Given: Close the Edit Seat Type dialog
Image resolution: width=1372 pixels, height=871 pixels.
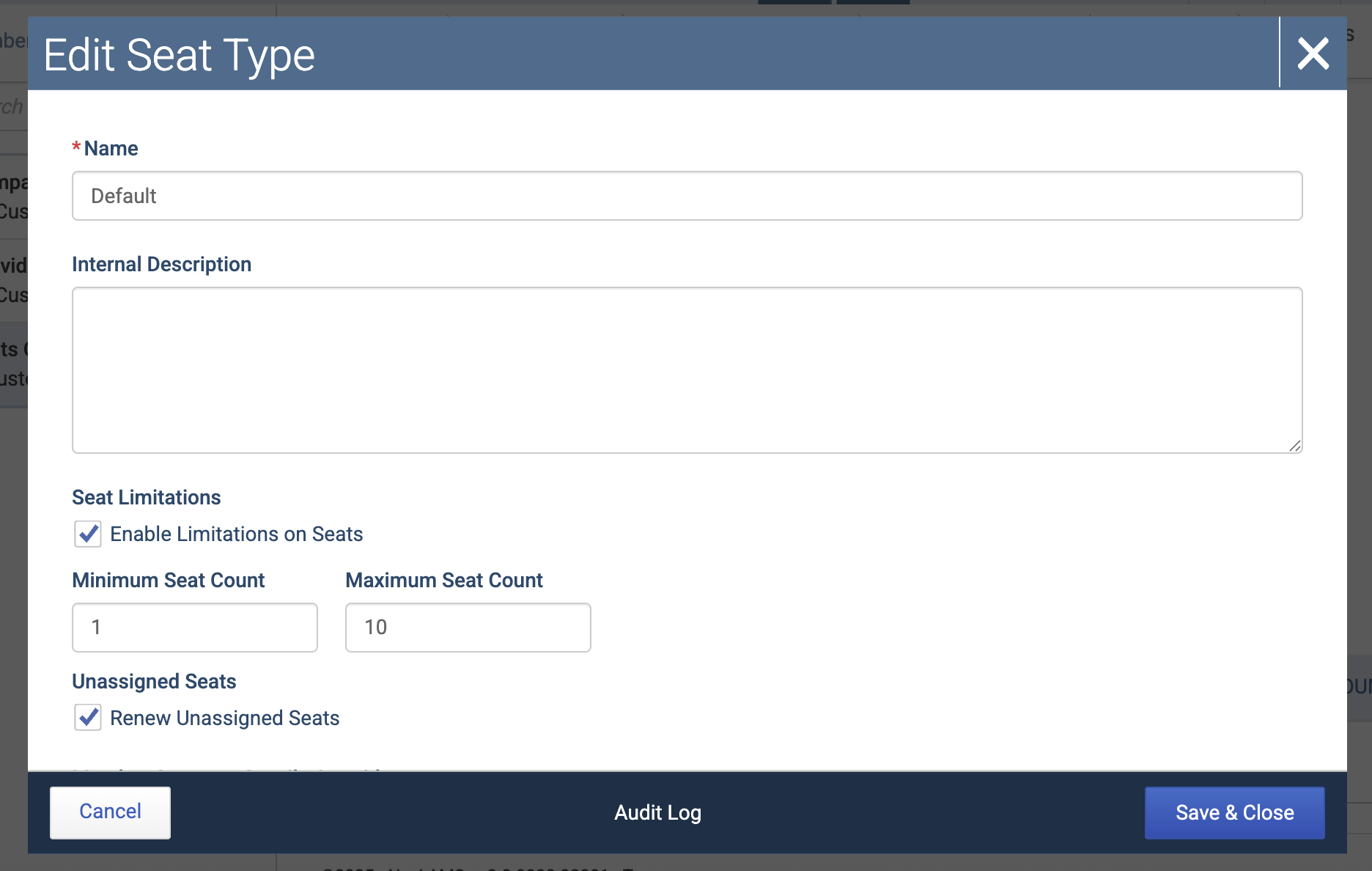Looking at the screenshot, I should click(x=1313, y=54).
